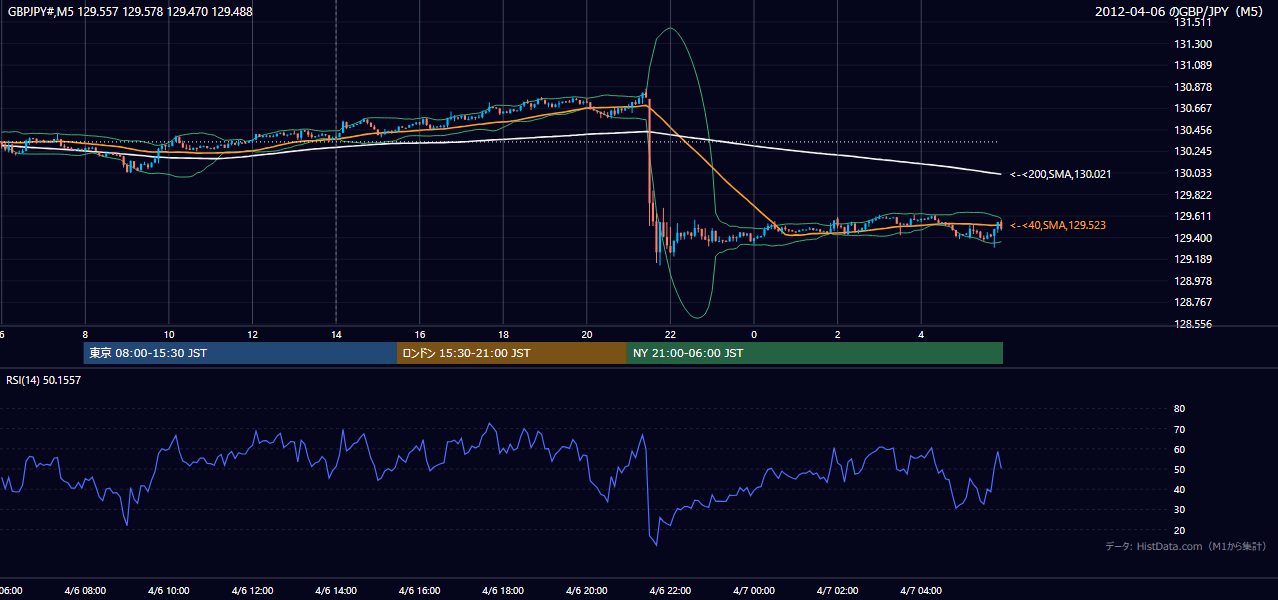Click price axis label 130.245
This screenshot has width=1278, height=600.
(1192, 151)
